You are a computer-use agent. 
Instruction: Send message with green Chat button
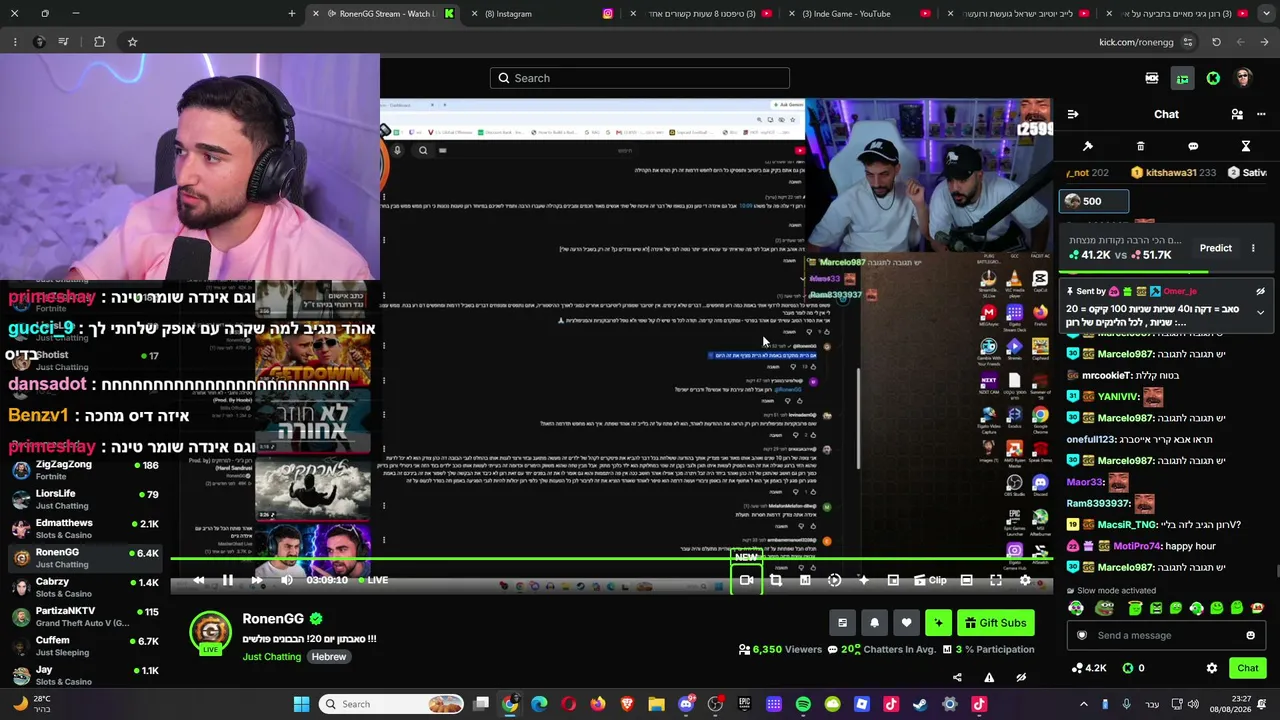[x=1248, y=668]
